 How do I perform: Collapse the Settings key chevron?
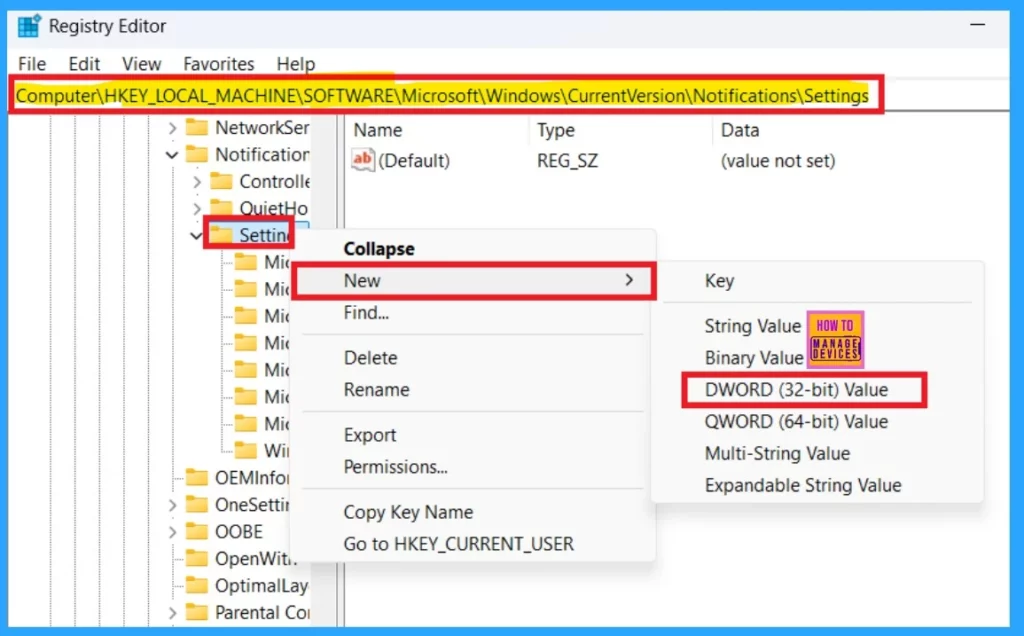click(x=196, y=235)
